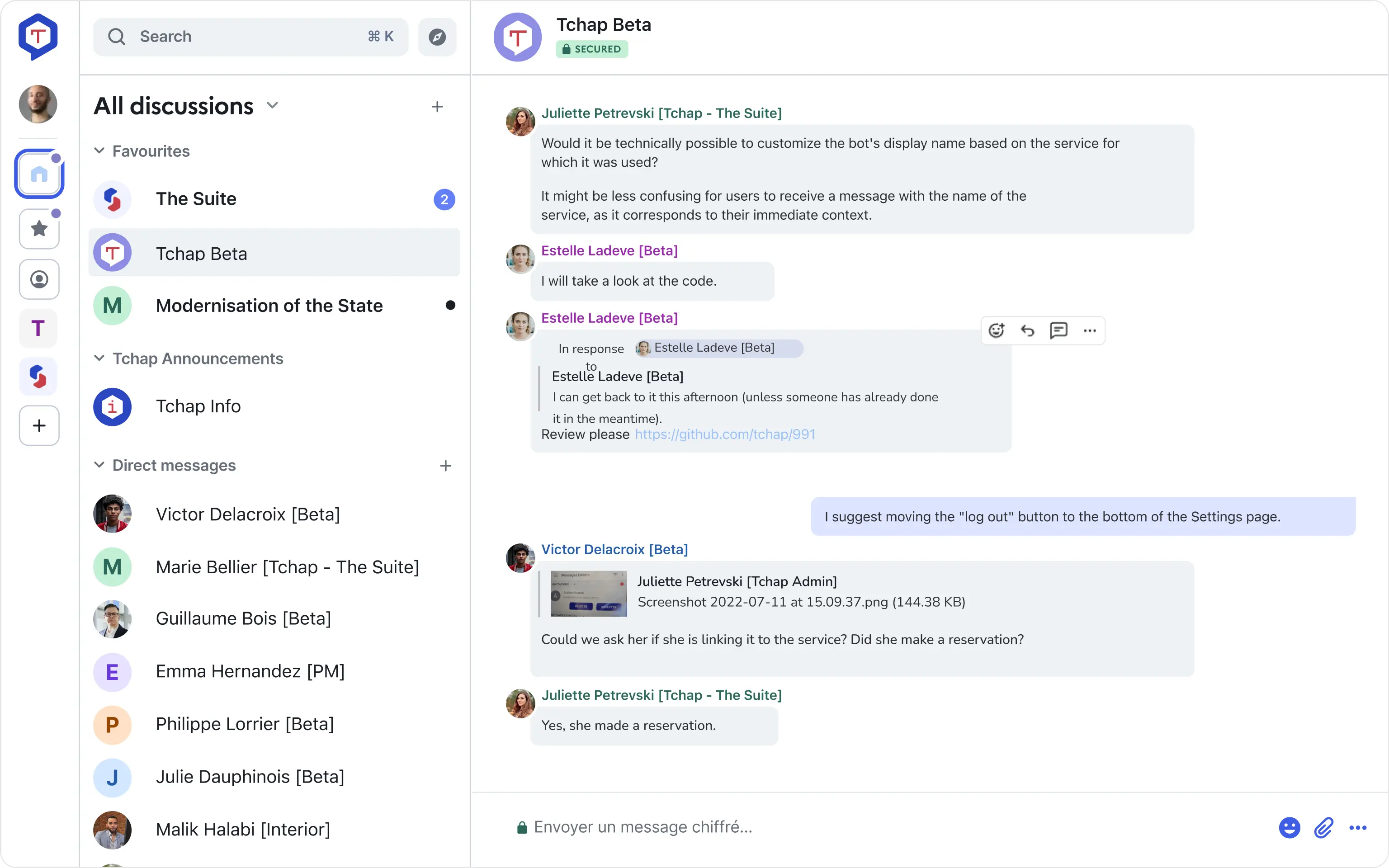This screenshot has width=1389, height=868.
Task: Reply to the hovered message
Action: pos(1027,330)
